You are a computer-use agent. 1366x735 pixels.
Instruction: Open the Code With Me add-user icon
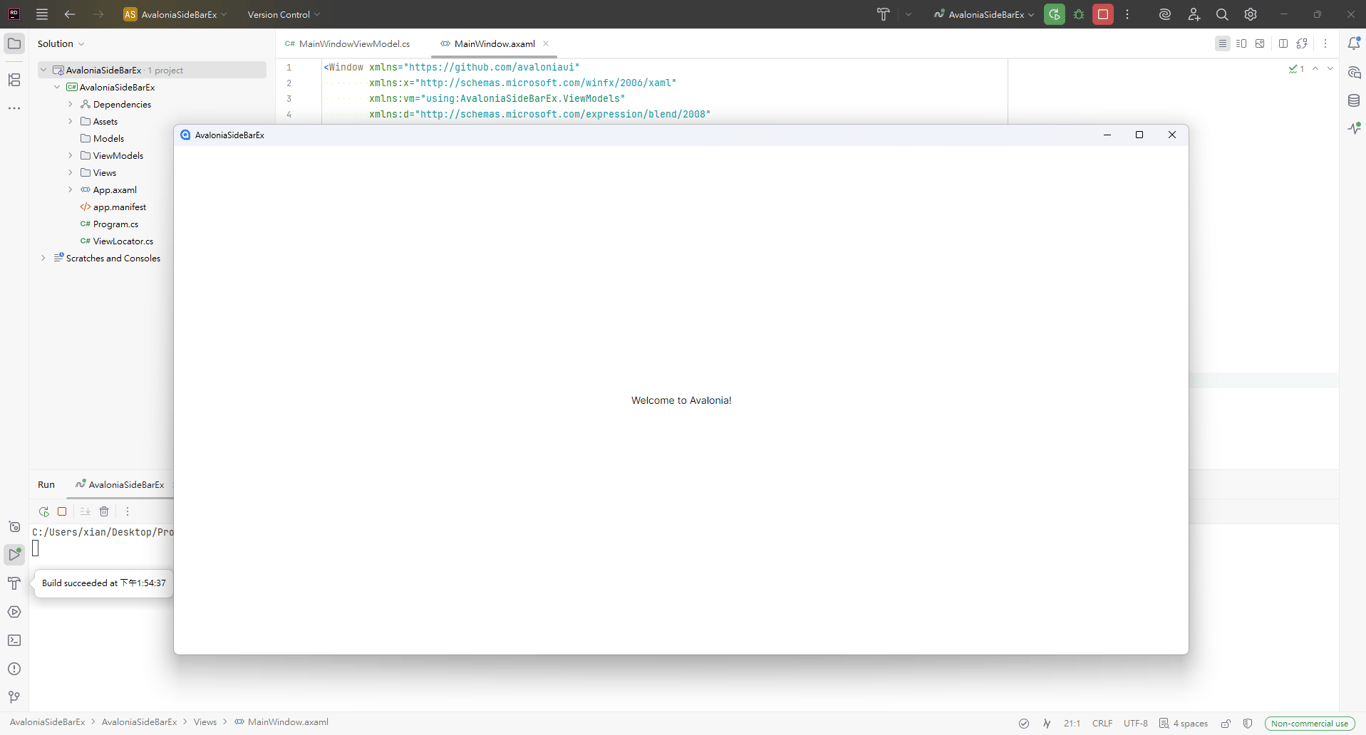point(1194,15)
